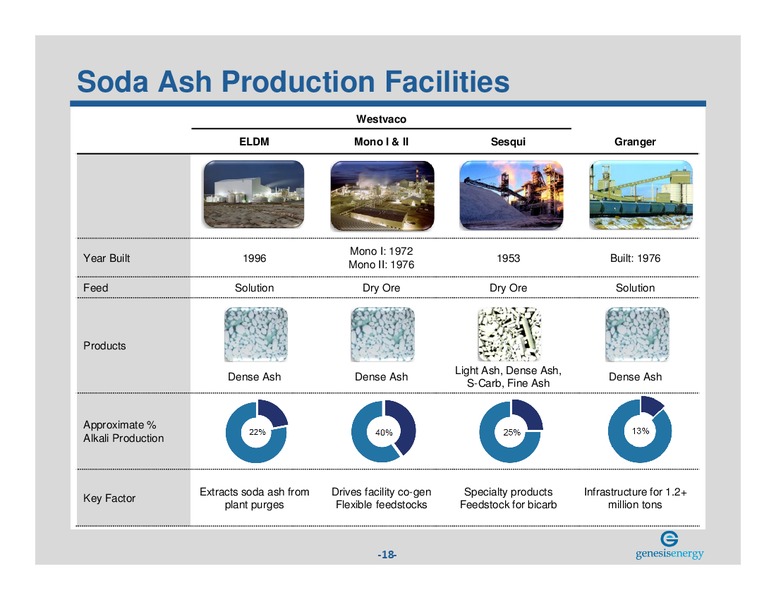776x600 pixels.
Task: Click 'Solution' feed under ELDM
Action: click(x=254, y=288)
